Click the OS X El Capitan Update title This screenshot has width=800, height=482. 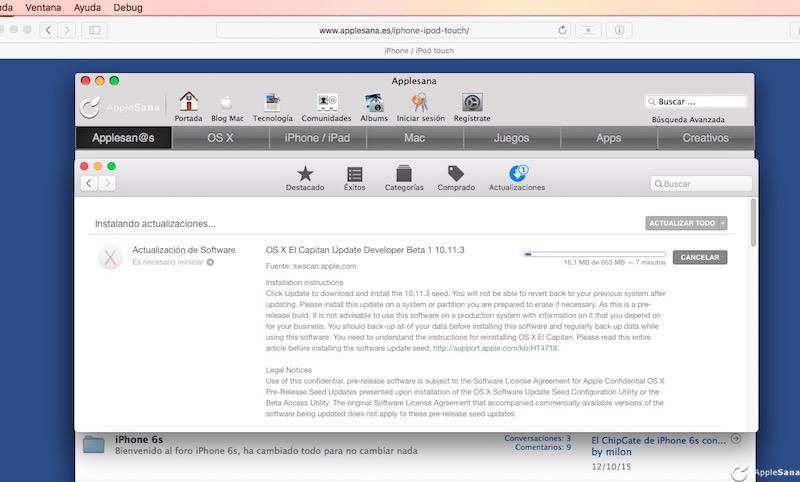click(x=365, y=250)
